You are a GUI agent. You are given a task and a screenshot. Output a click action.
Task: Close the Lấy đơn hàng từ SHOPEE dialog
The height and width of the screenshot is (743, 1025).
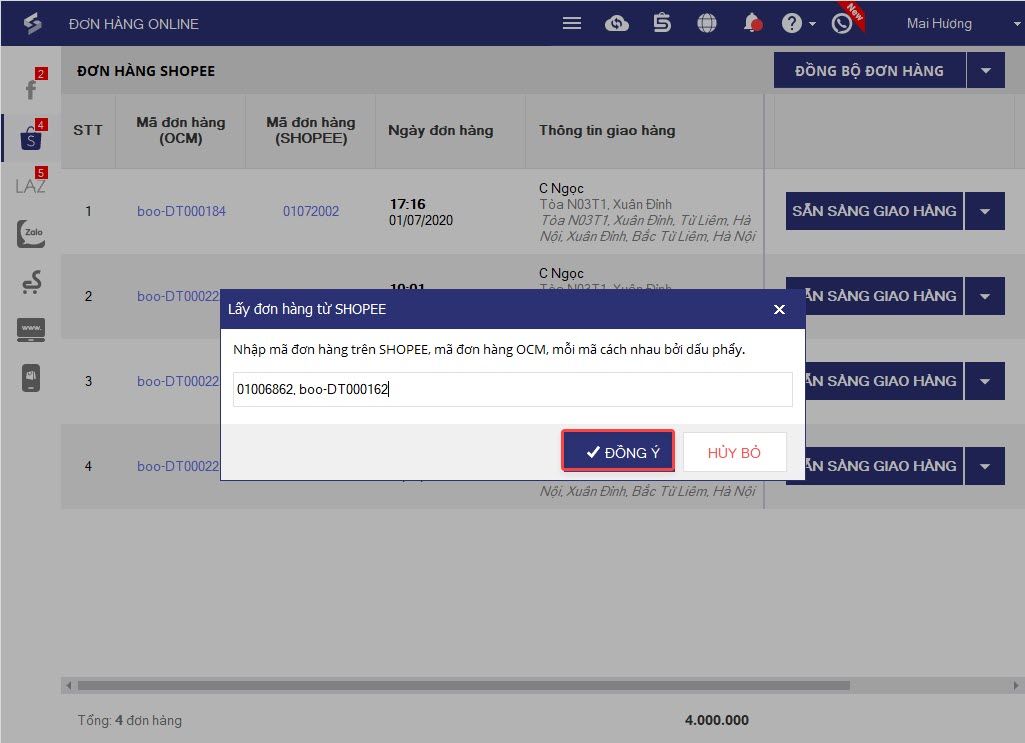click(779, 309)
